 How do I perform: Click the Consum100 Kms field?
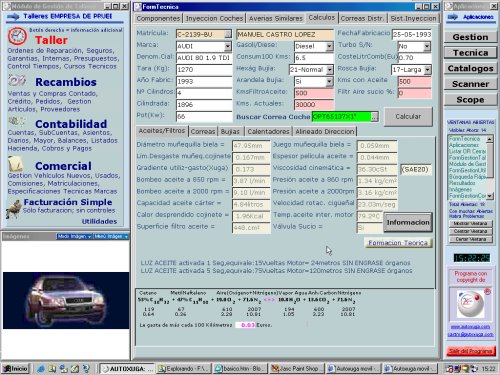pyautogui.click(x=314, y=58)
